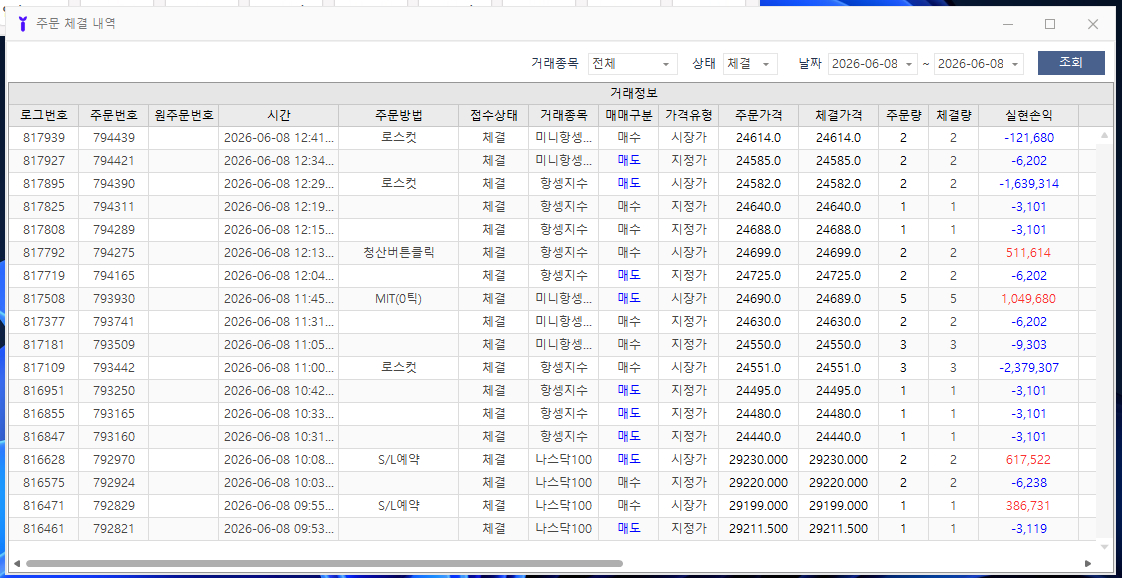
Task: Click time cell 2026-06-08 12:29
Action: [278, 183]
